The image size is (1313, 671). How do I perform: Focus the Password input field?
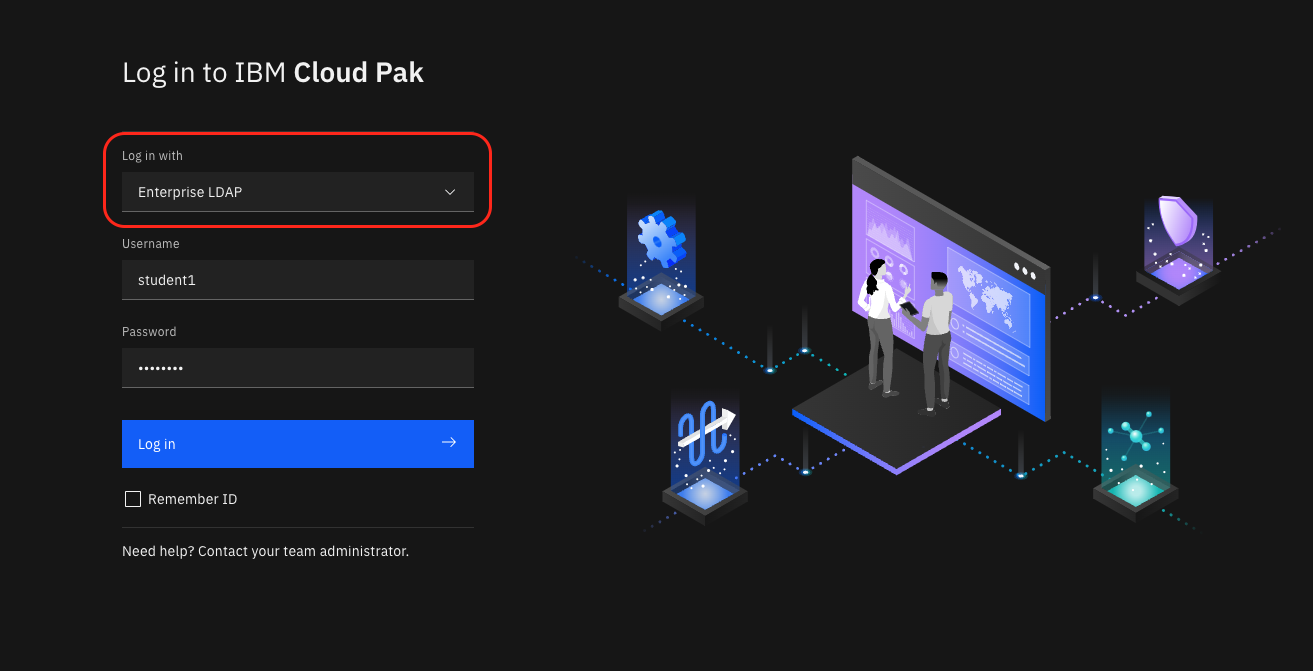point(298,368)
